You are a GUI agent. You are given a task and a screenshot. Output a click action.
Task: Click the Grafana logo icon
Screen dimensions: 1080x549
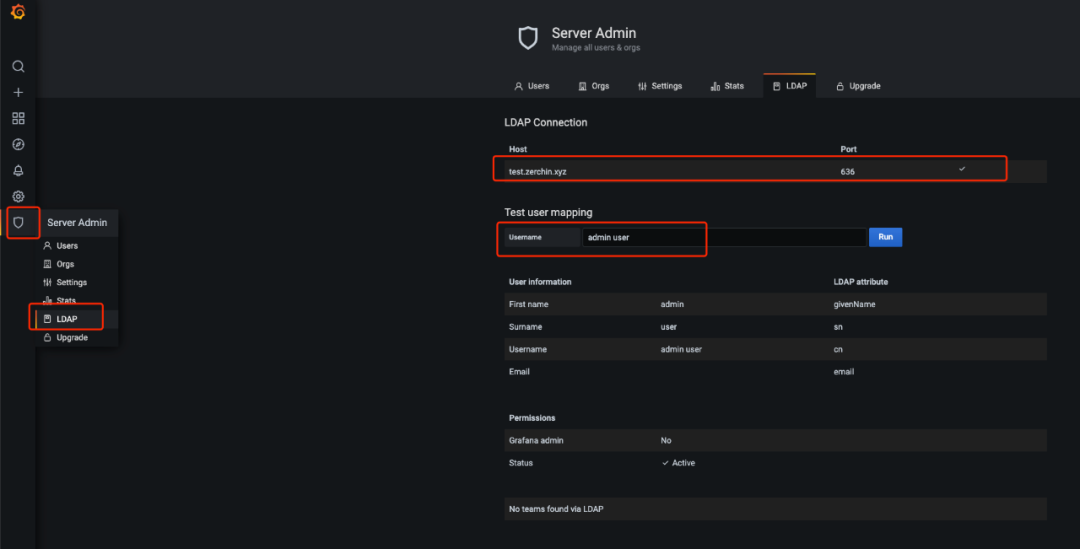[x=18, y=13]
